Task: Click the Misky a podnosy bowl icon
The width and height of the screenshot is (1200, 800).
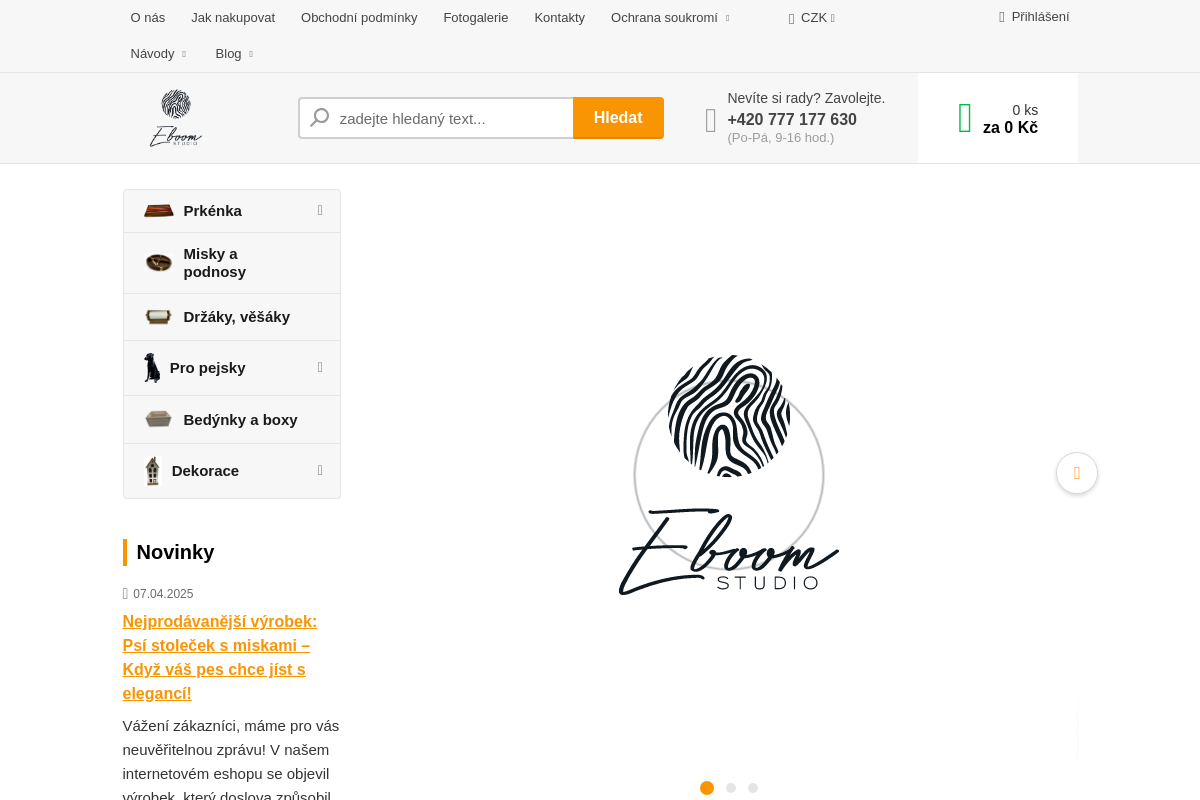Action: pos(158,263)
